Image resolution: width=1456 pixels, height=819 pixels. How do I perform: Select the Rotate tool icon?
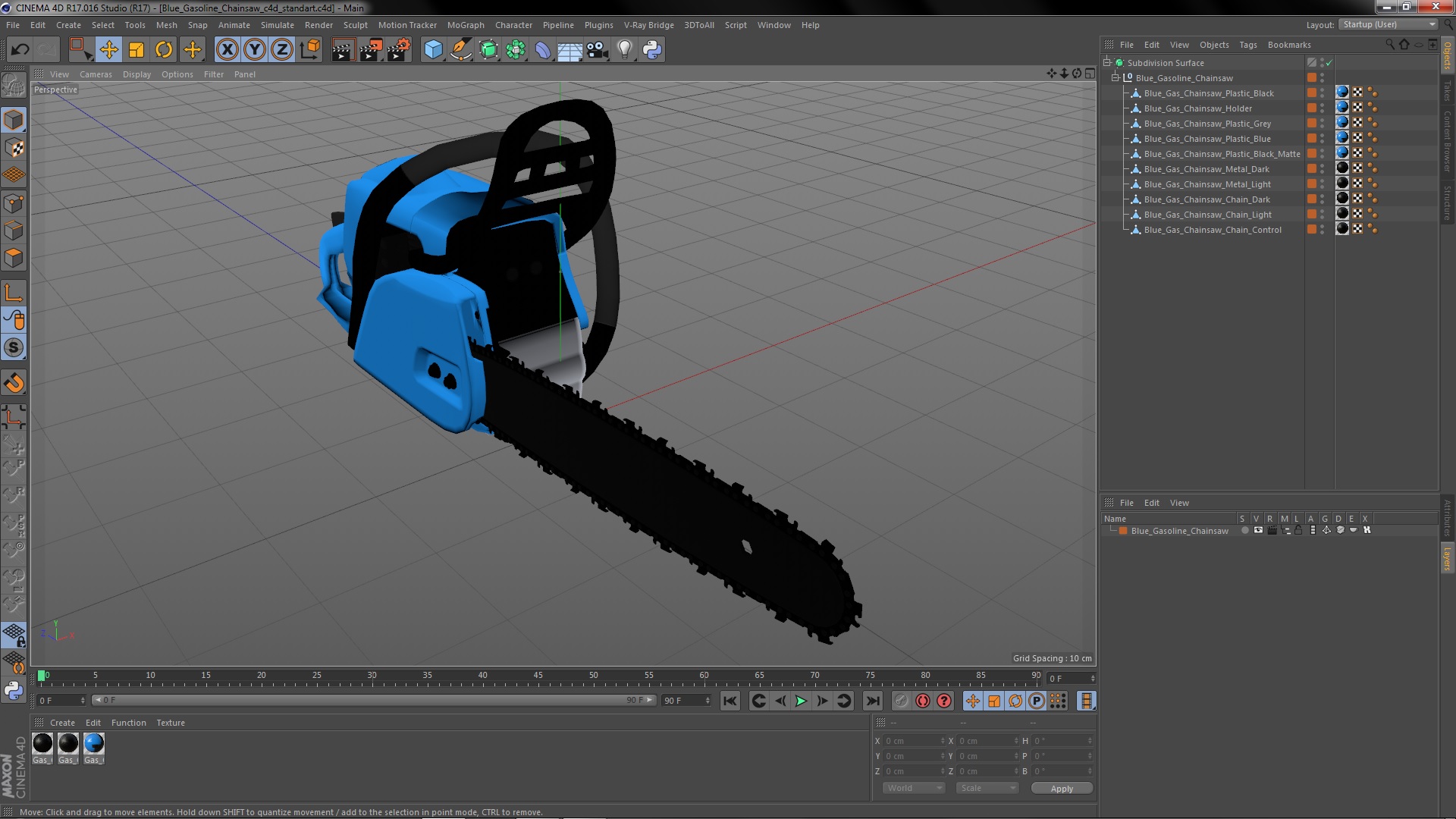[x=164, y=50]
